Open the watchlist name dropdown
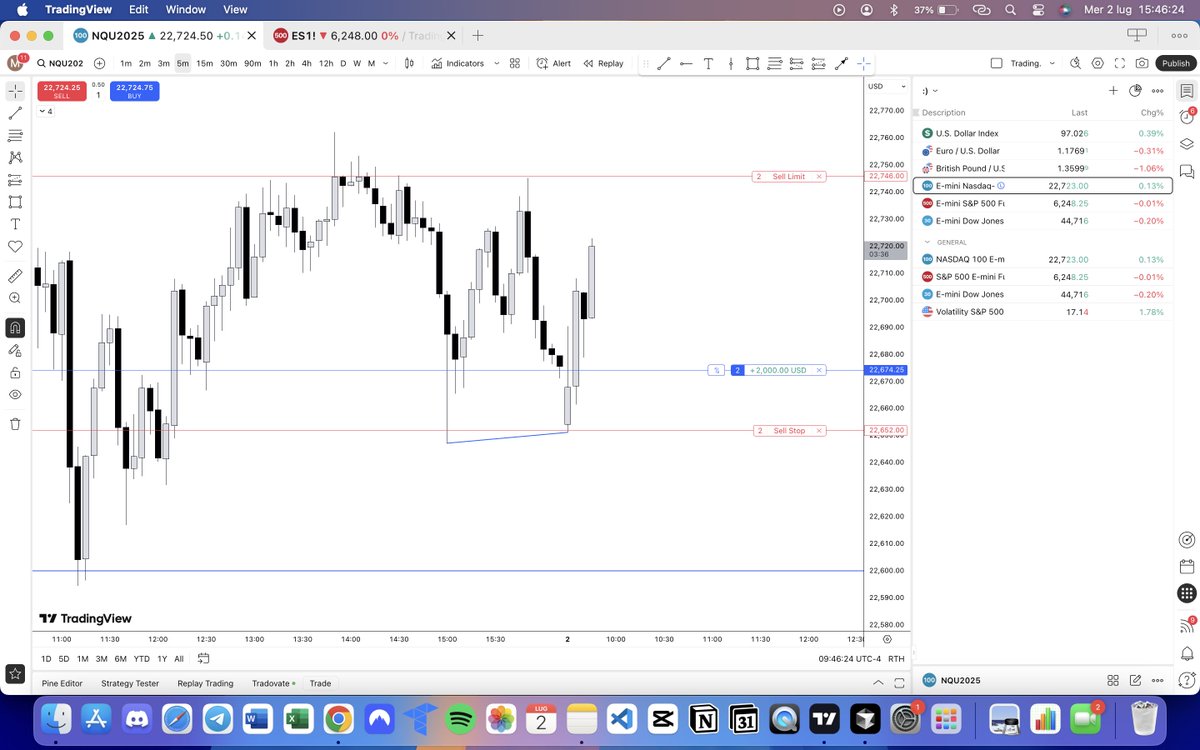The image size is (1200, 750). coord(930,90)
